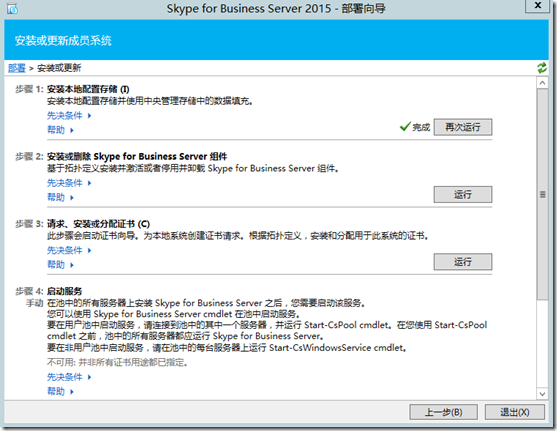Click step 1 title 安装本地配置存储
557x431 pixels.
coord(88,89)
